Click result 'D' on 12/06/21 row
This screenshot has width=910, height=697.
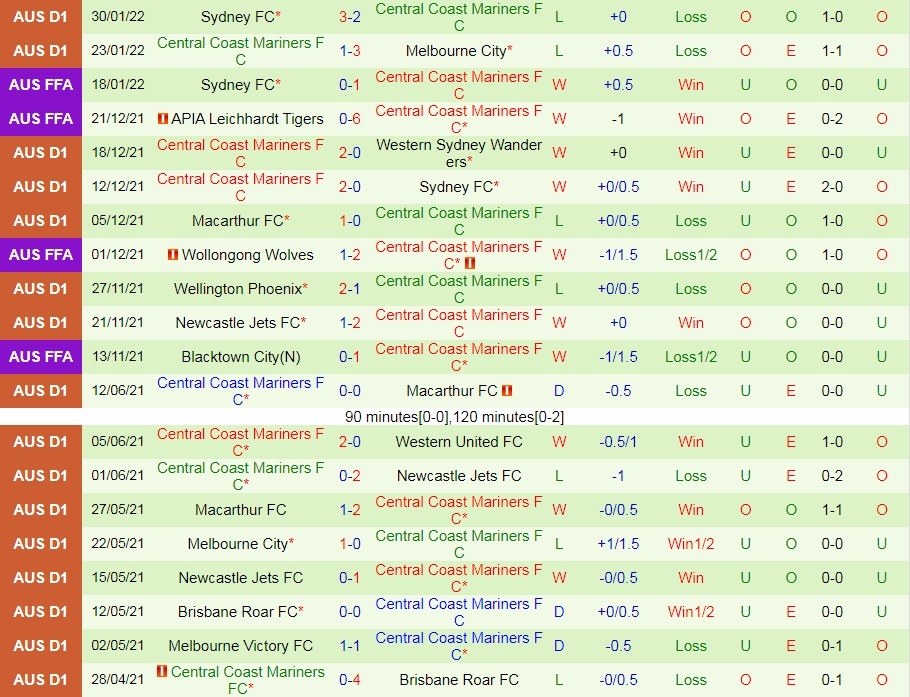point(559,391)
